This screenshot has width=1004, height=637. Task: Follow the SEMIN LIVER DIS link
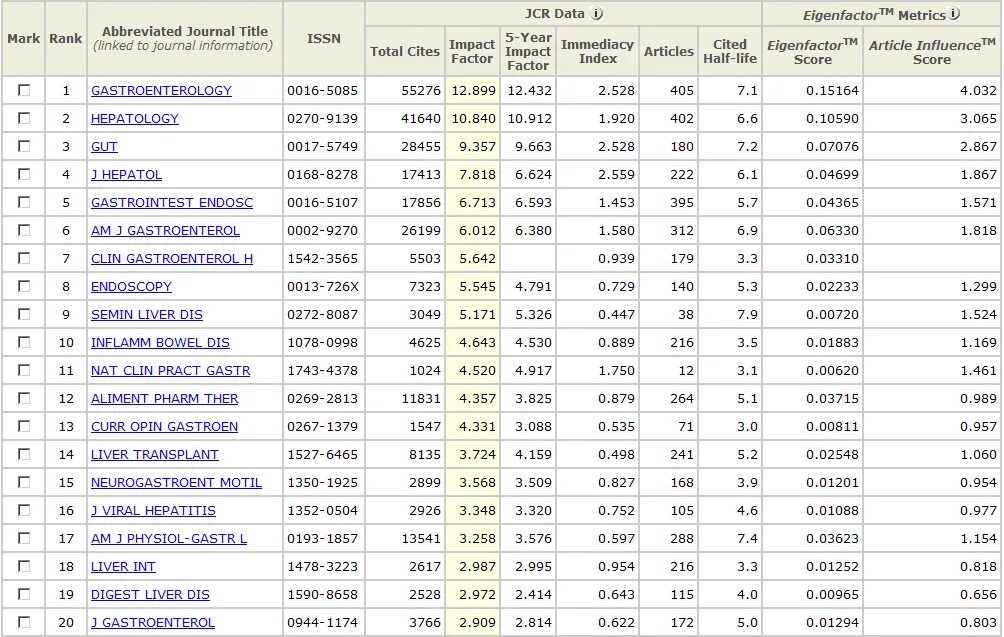tap(147, 315)
